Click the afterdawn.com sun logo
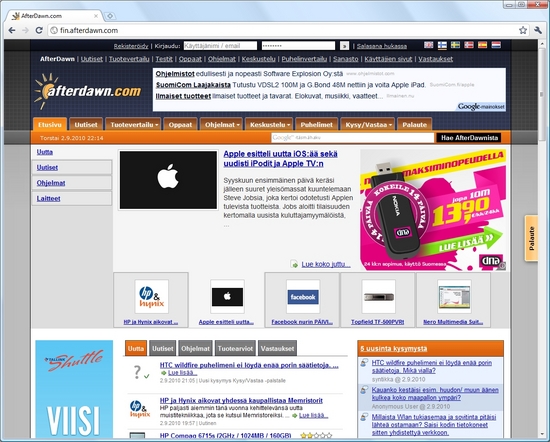The height and width of the screenshot is (442, 550). tap(88, 91)
